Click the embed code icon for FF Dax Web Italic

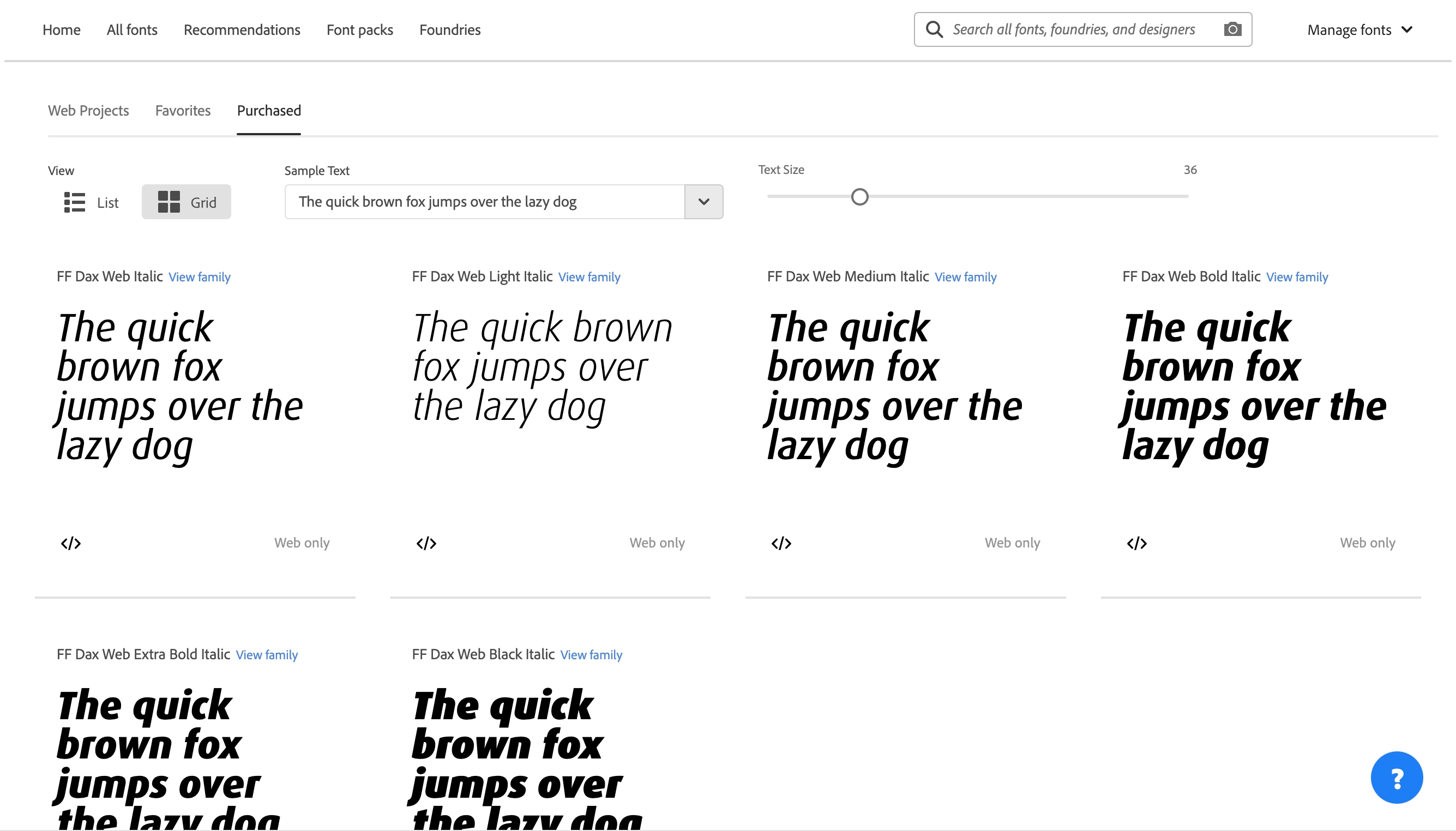[x=71, y=543]
